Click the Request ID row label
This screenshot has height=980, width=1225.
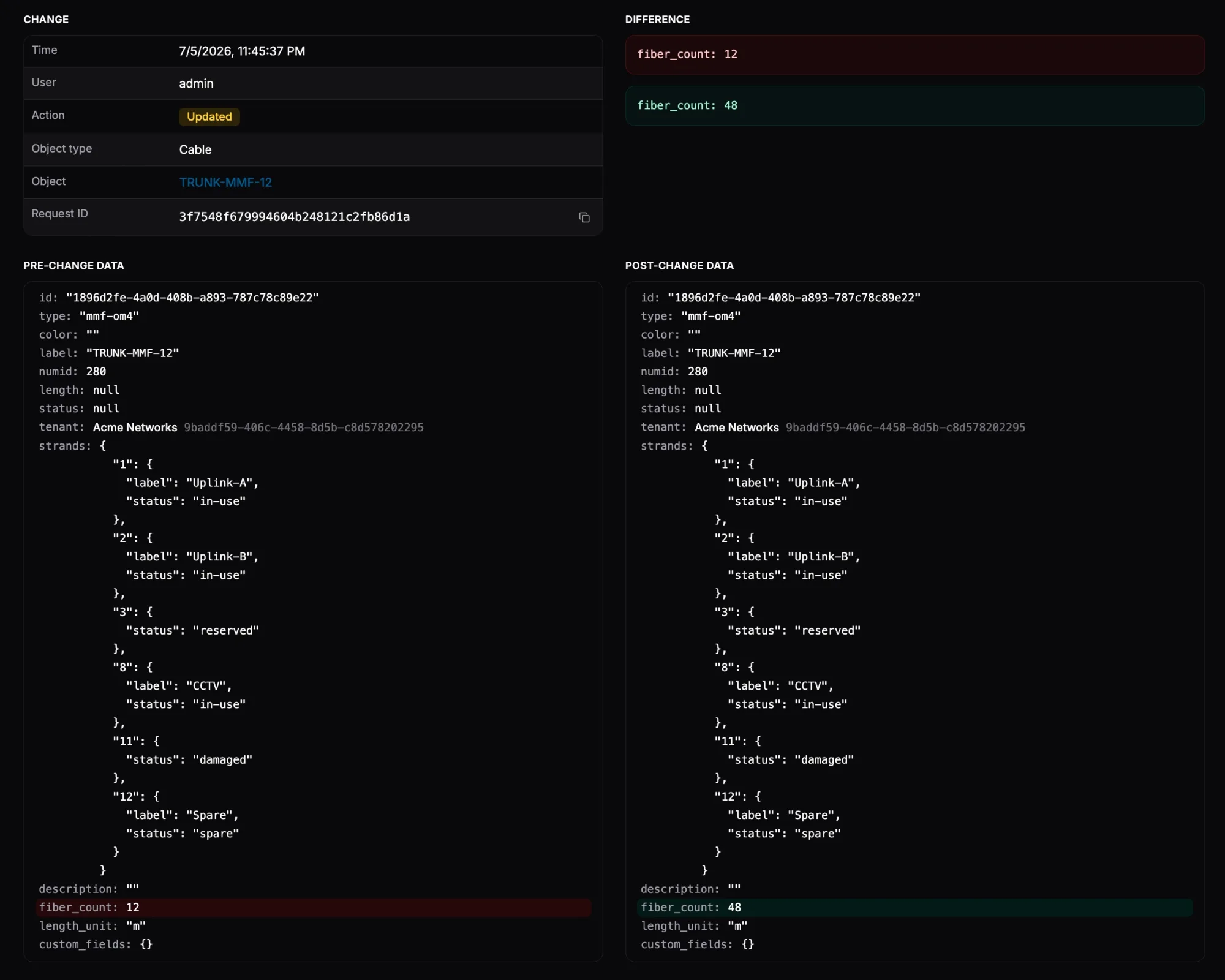point(59,214)
